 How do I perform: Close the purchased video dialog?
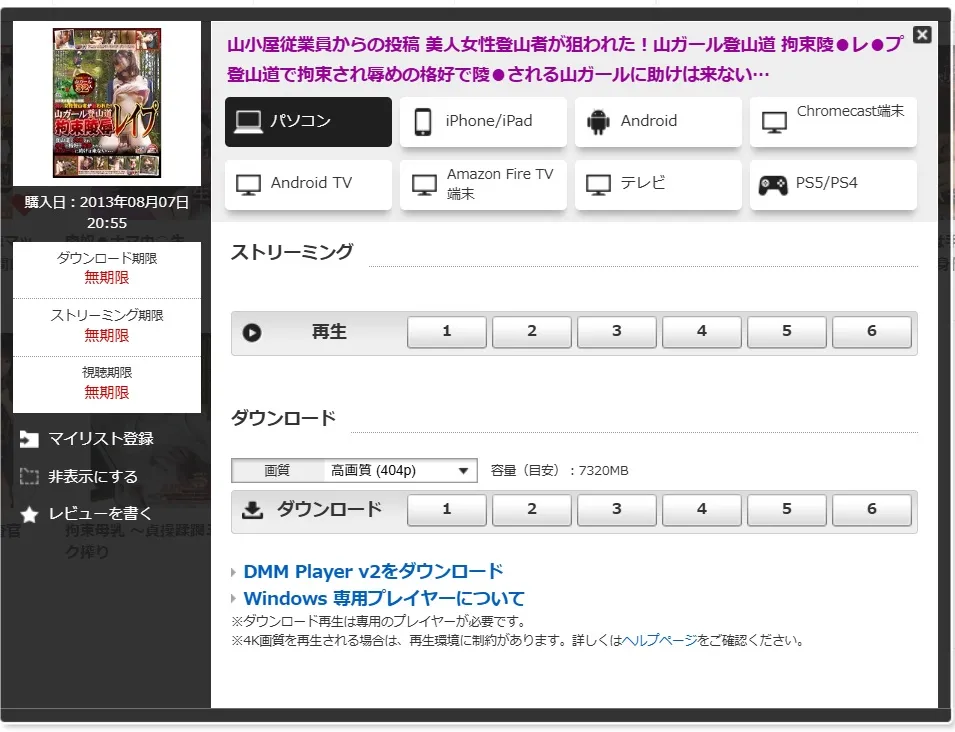pyautogui.click(x=922, y=35)
